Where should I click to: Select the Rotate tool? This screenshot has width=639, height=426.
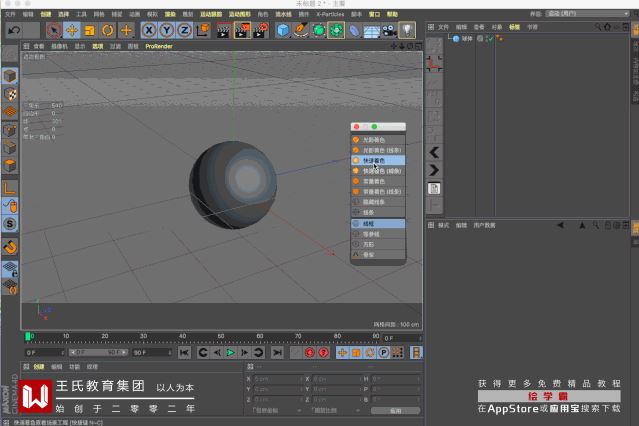[108, 30]
